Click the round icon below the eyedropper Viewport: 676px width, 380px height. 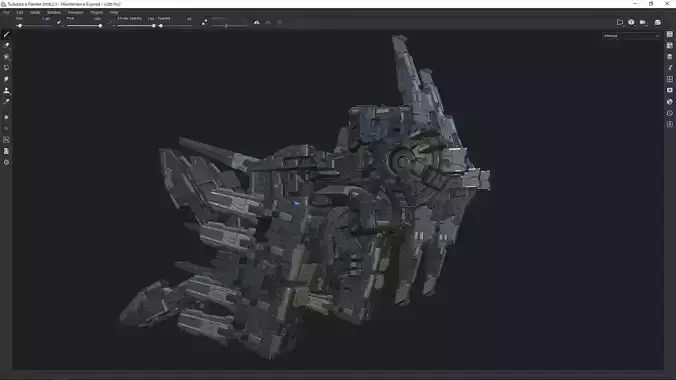pos(6,117)
